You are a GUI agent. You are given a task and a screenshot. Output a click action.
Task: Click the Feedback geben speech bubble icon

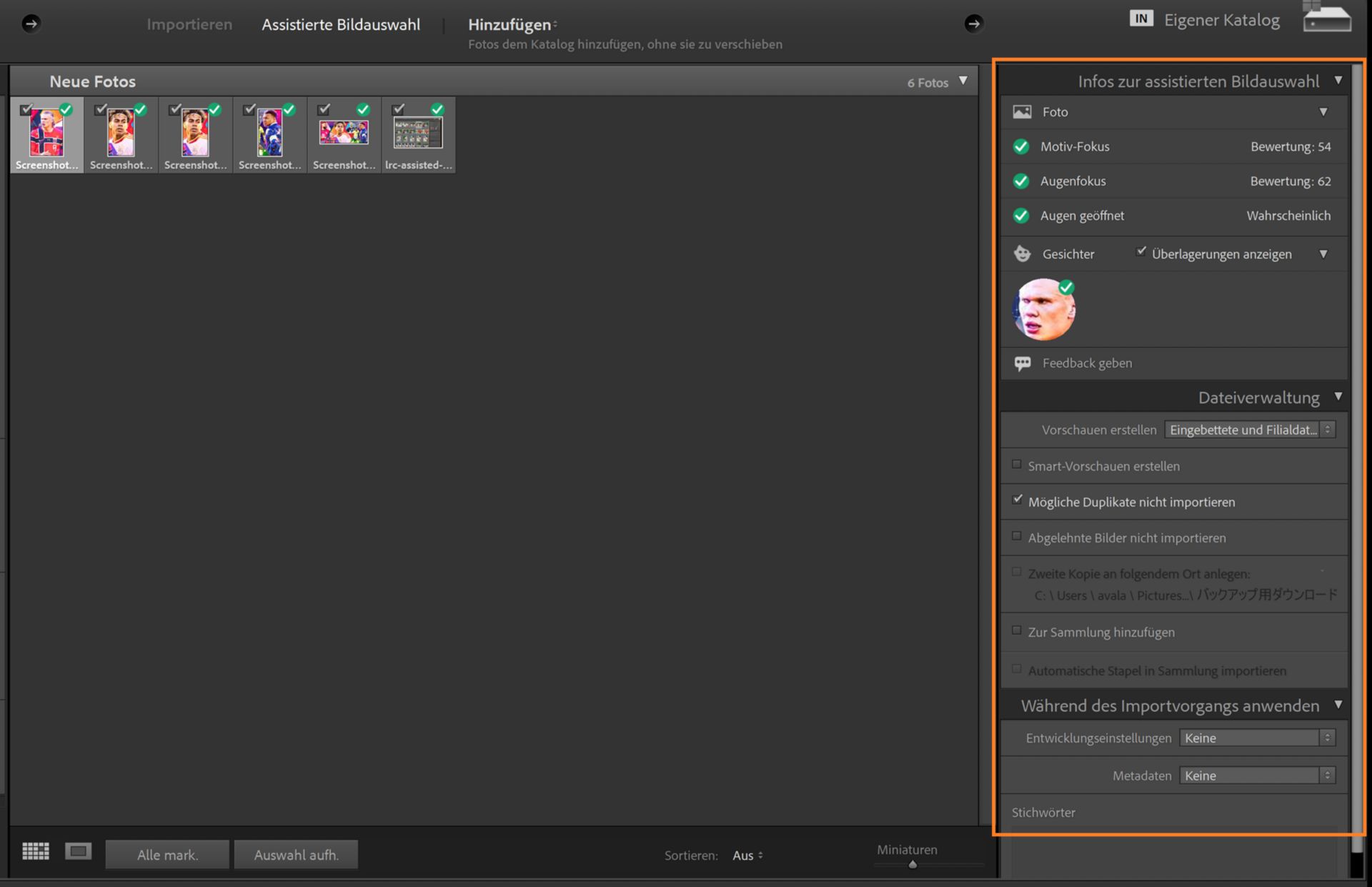point(1023,363)
